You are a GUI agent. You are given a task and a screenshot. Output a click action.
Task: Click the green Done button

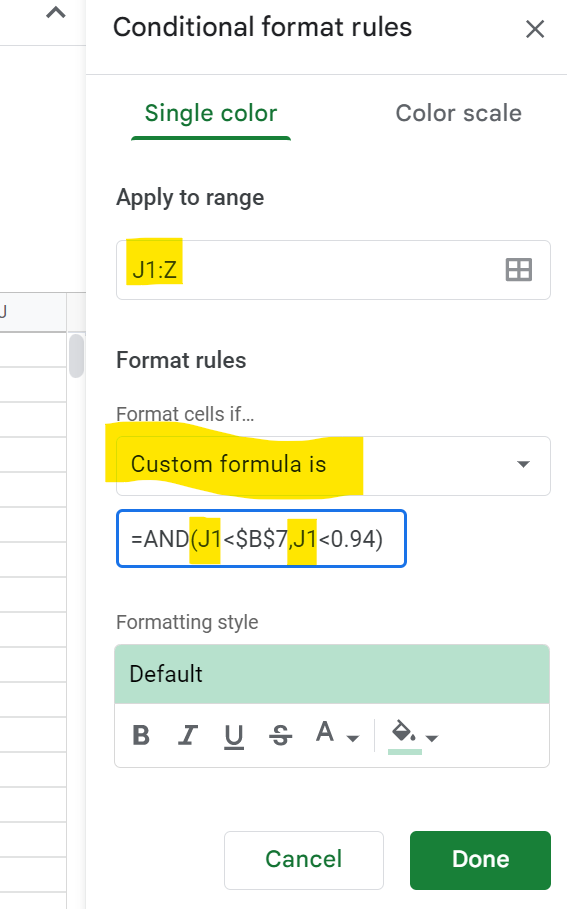click(480, 860)
